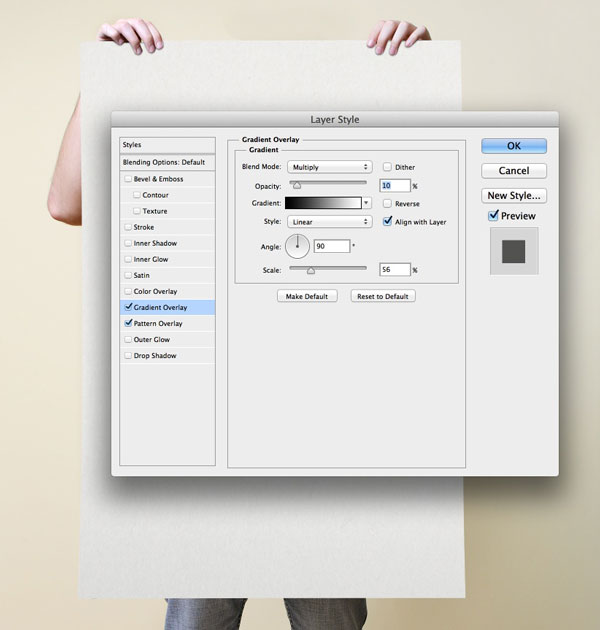Uncheck the Pattern Overlay checkbox
Screen dimensions: 600x630
tap(128, 323)
